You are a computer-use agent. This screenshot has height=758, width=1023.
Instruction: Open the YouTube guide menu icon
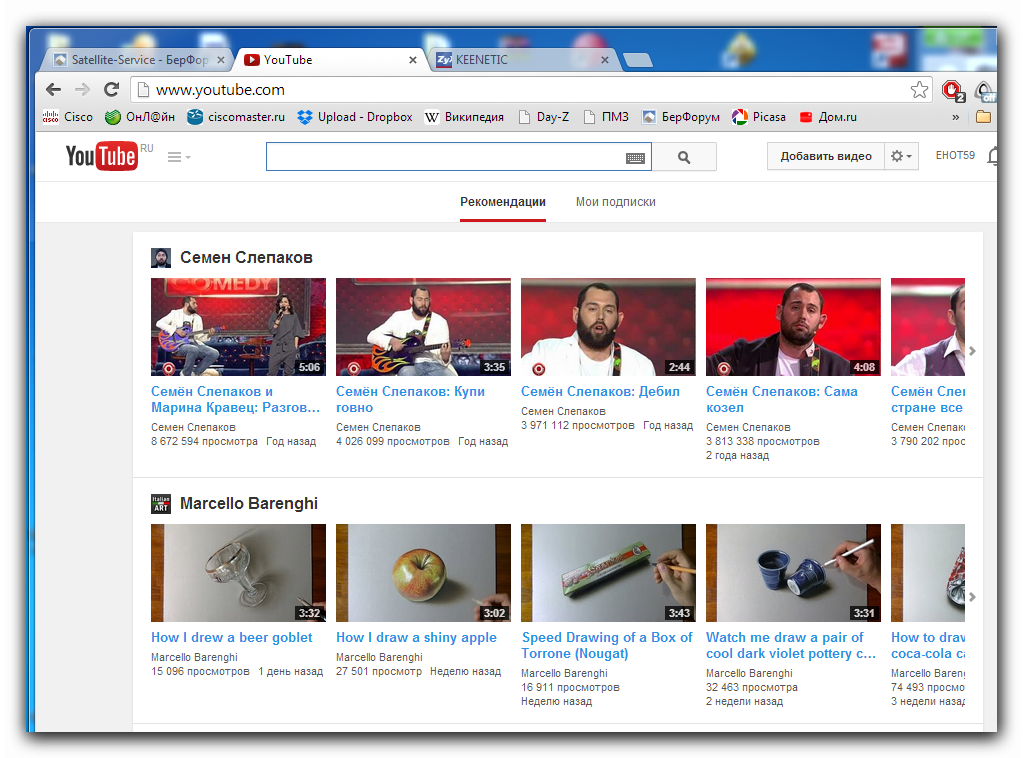tap(178, 157)
